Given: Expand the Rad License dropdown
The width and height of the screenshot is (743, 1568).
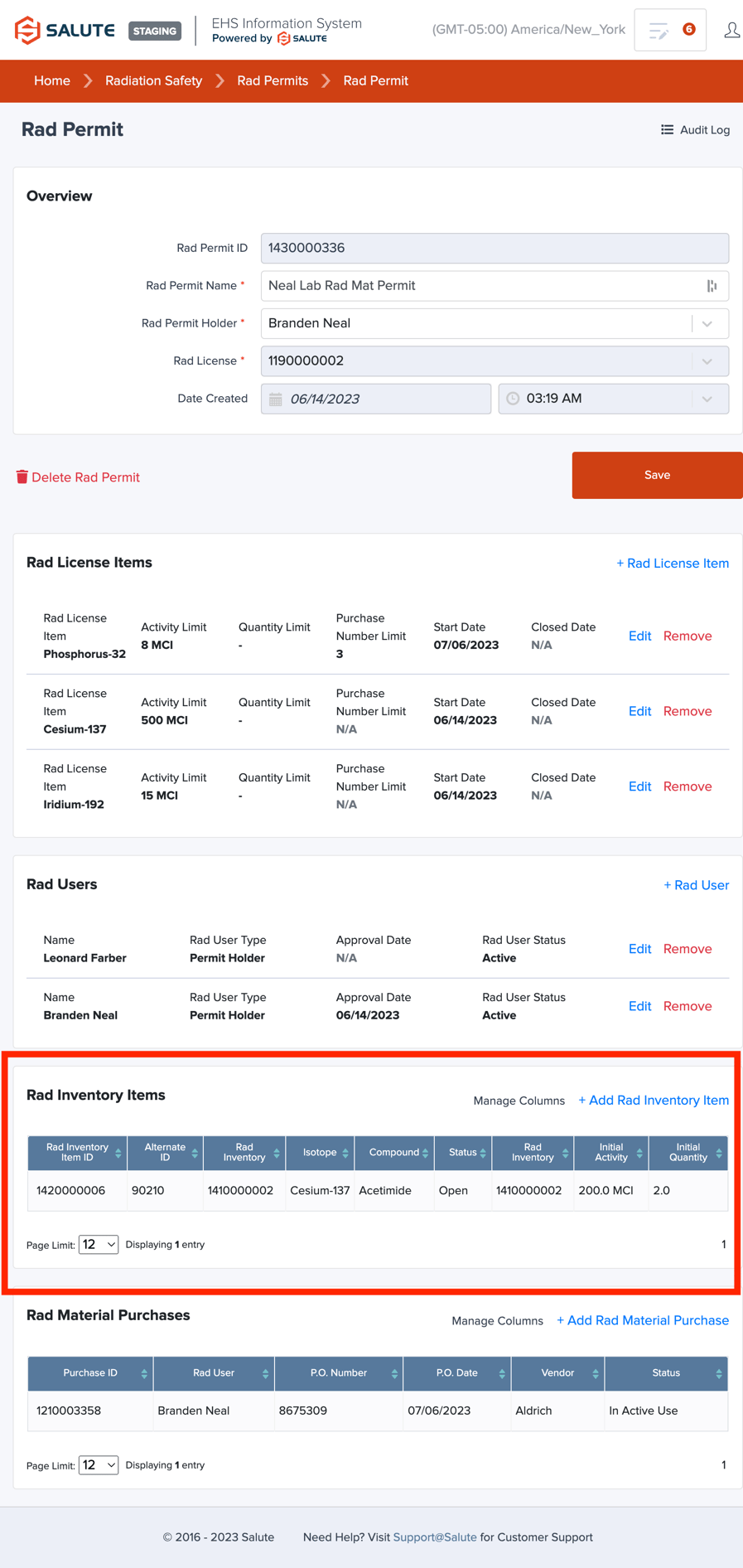Looking at the screenshot, I should click(x=707, y=361).
